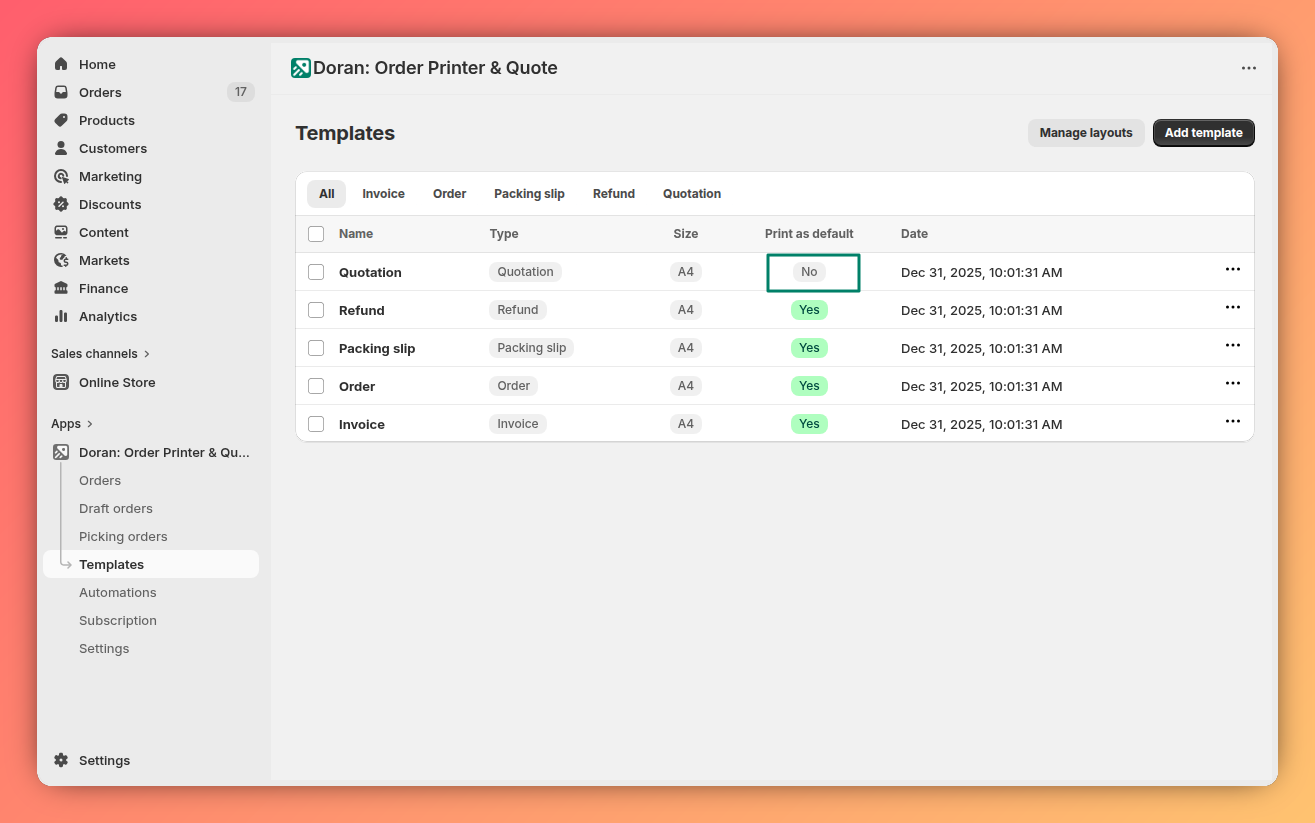The image size is (1315, 823).
Task: Open the Settings gear at bottom left
Action: tap(61, 760)
